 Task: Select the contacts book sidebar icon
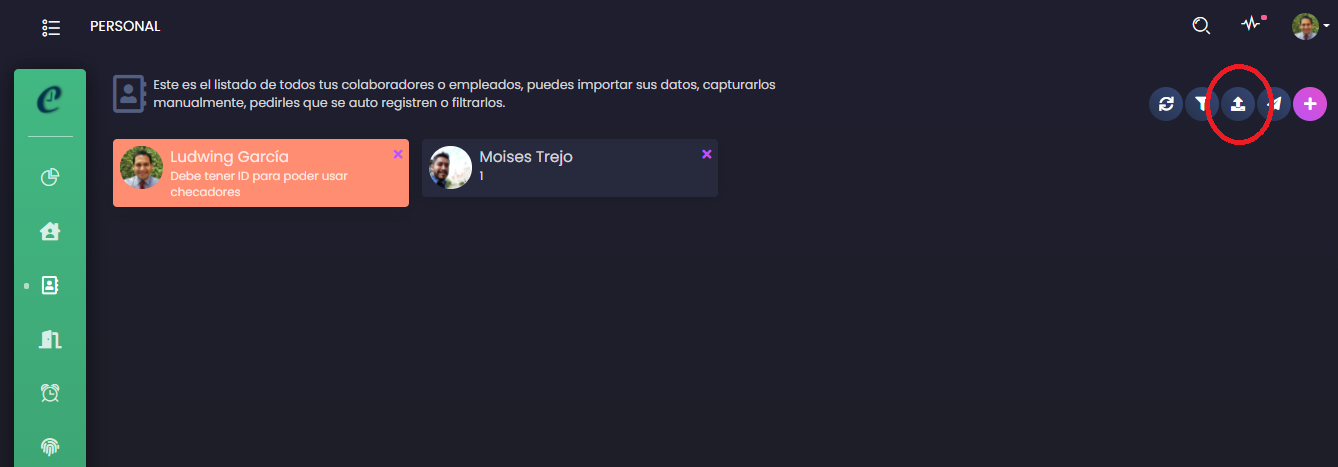click(x=50, y=286)
